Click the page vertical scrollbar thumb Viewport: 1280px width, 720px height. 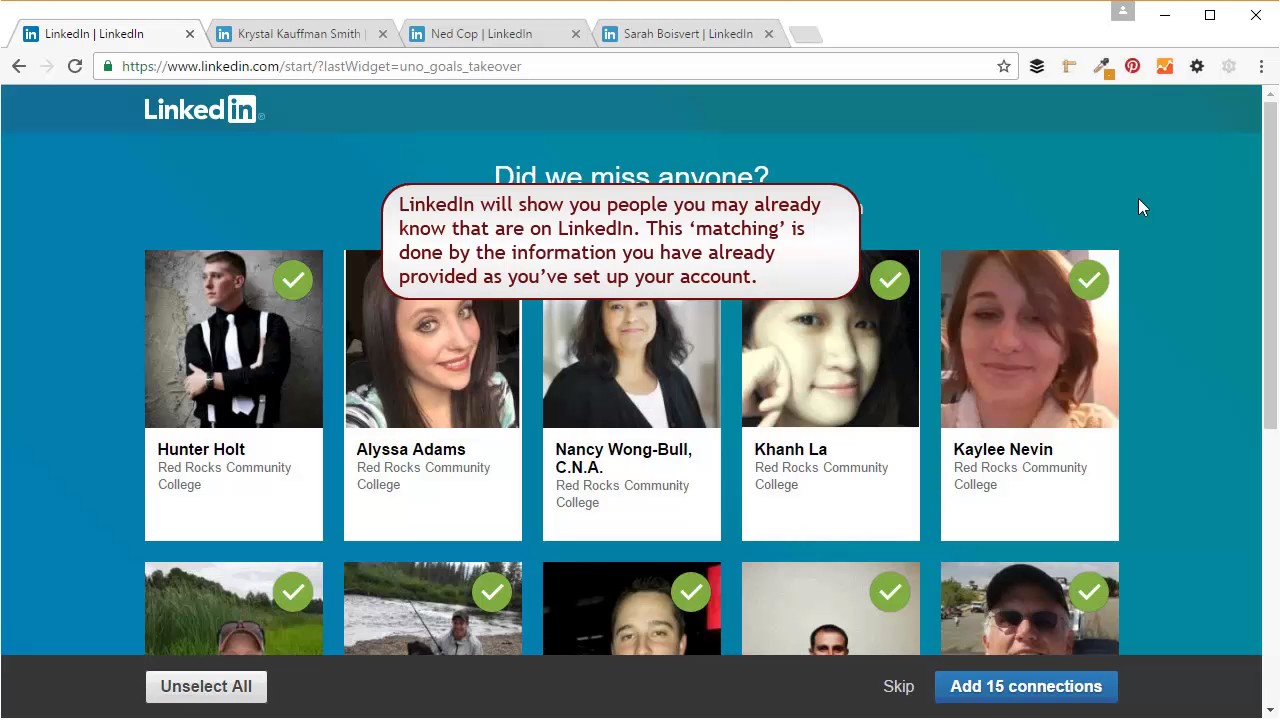coord(1270,265)
